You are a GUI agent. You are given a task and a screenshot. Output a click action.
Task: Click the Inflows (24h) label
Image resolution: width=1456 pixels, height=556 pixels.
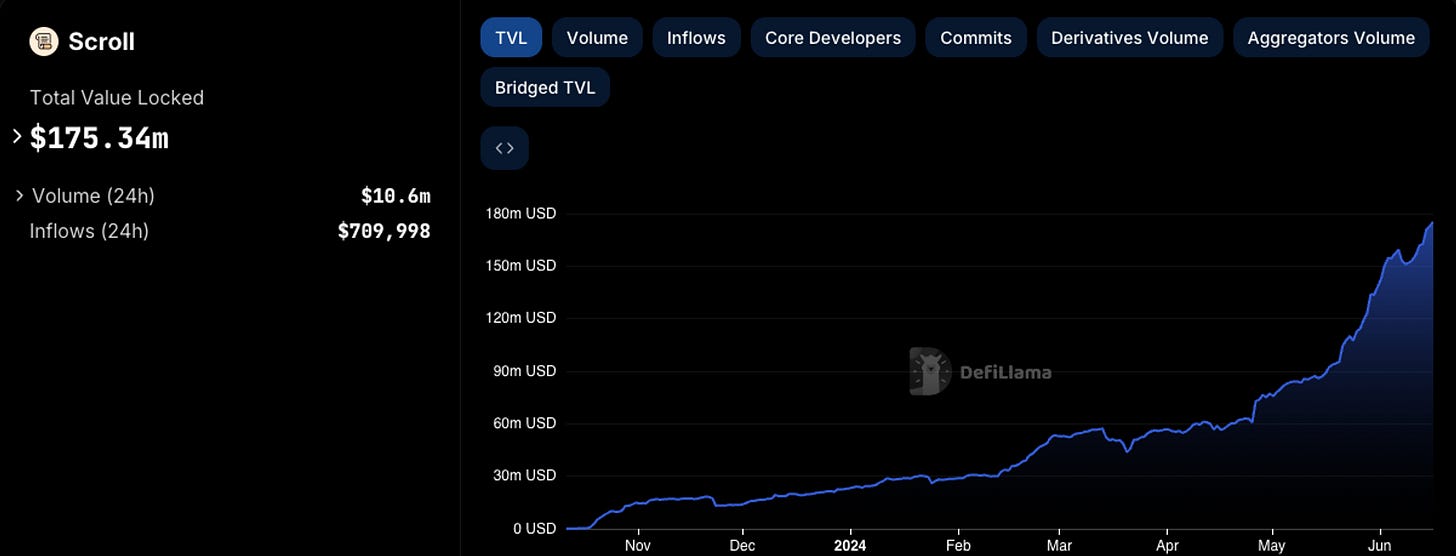(x=89, y=231)
